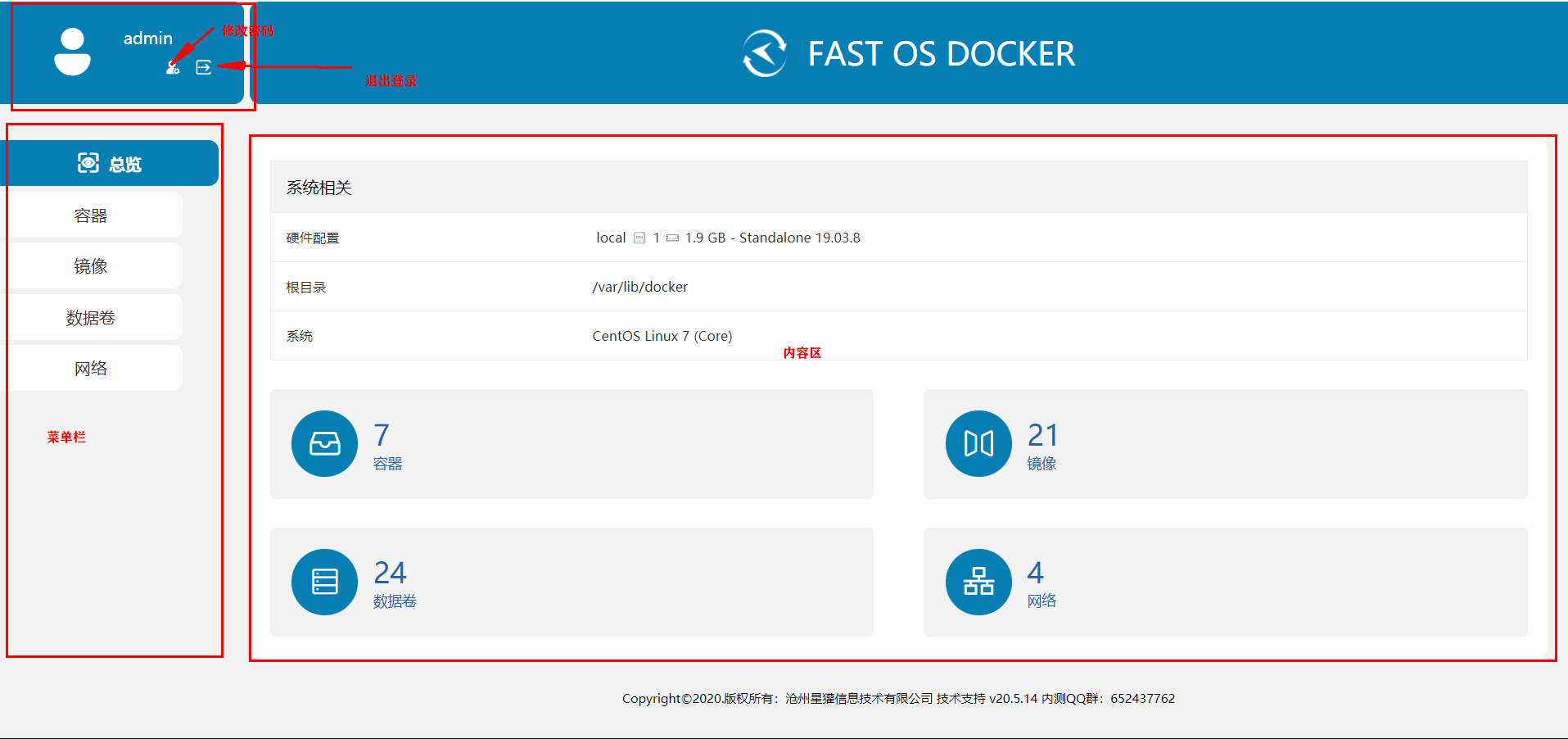Click the local endpoint name text

pos(611,238)
